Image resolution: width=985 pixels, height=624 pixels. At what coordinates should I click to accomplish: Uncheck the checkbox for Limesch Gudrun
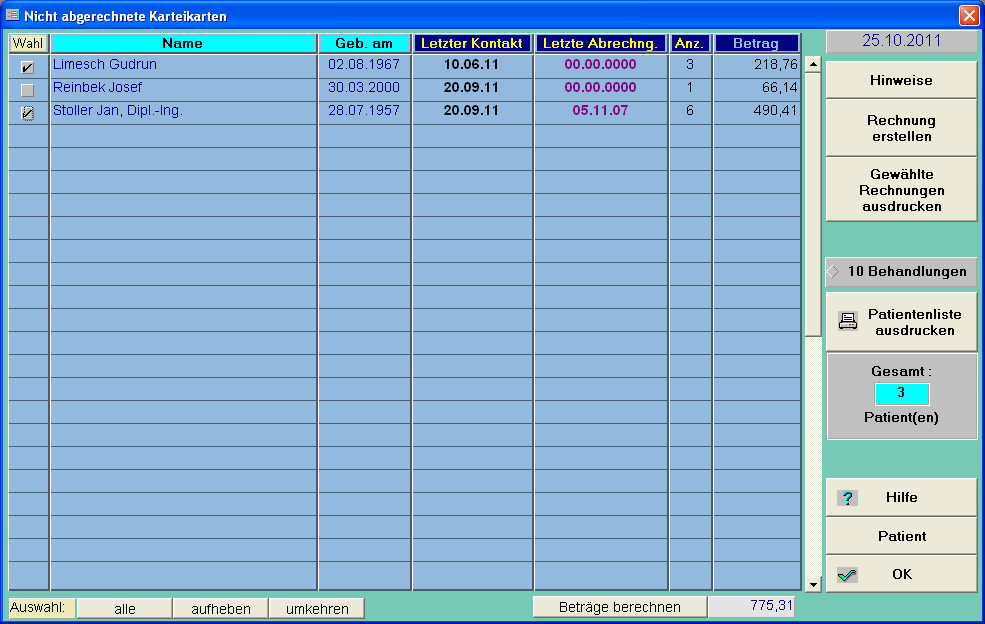(x=28, y=68)
